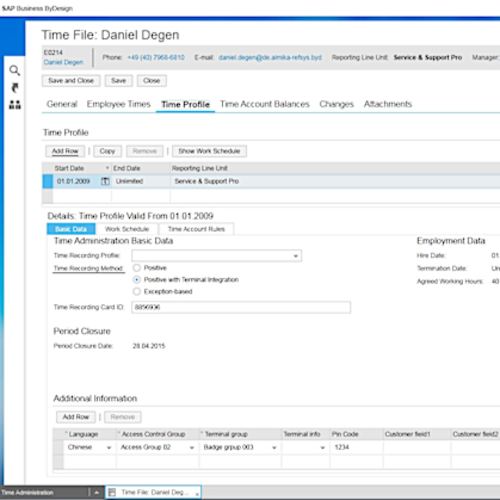Open the phone number link
Viewport: 500px width, 500px height.
click(156, 57)
